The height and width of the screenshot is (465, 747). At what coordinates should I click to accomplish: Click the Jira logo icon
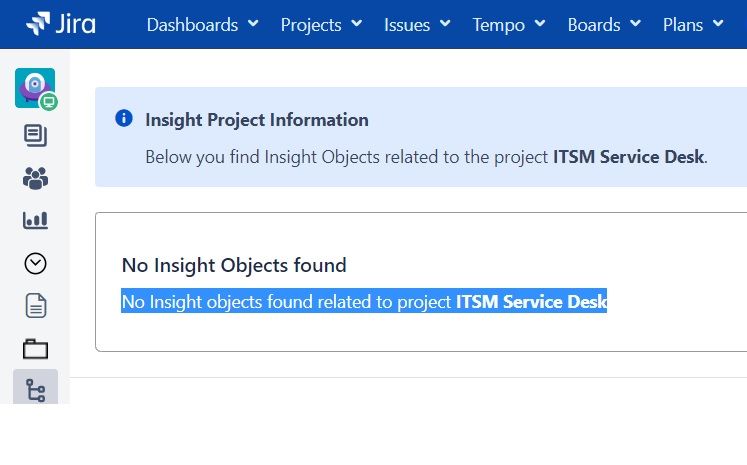38,24
